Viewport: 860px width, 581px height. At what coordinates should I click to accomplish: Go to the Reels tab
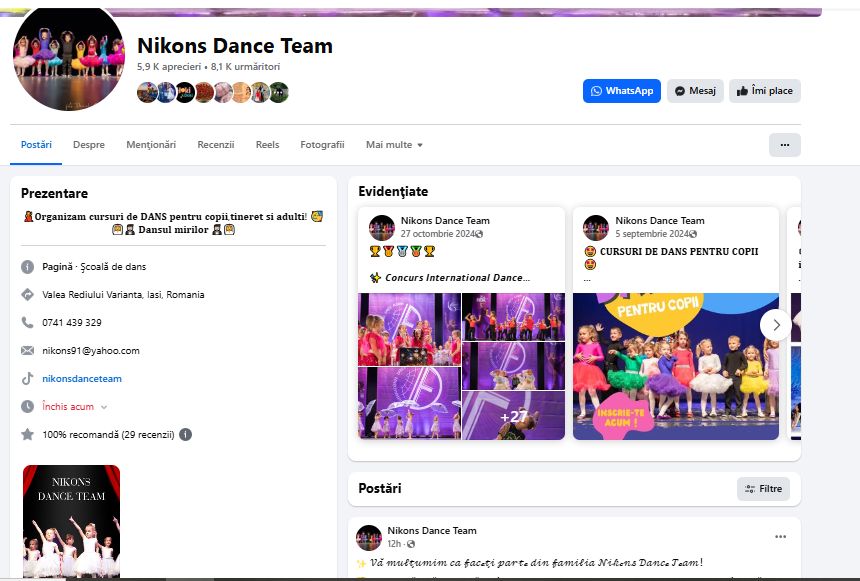pyautogui.click(x=267, y=145)
